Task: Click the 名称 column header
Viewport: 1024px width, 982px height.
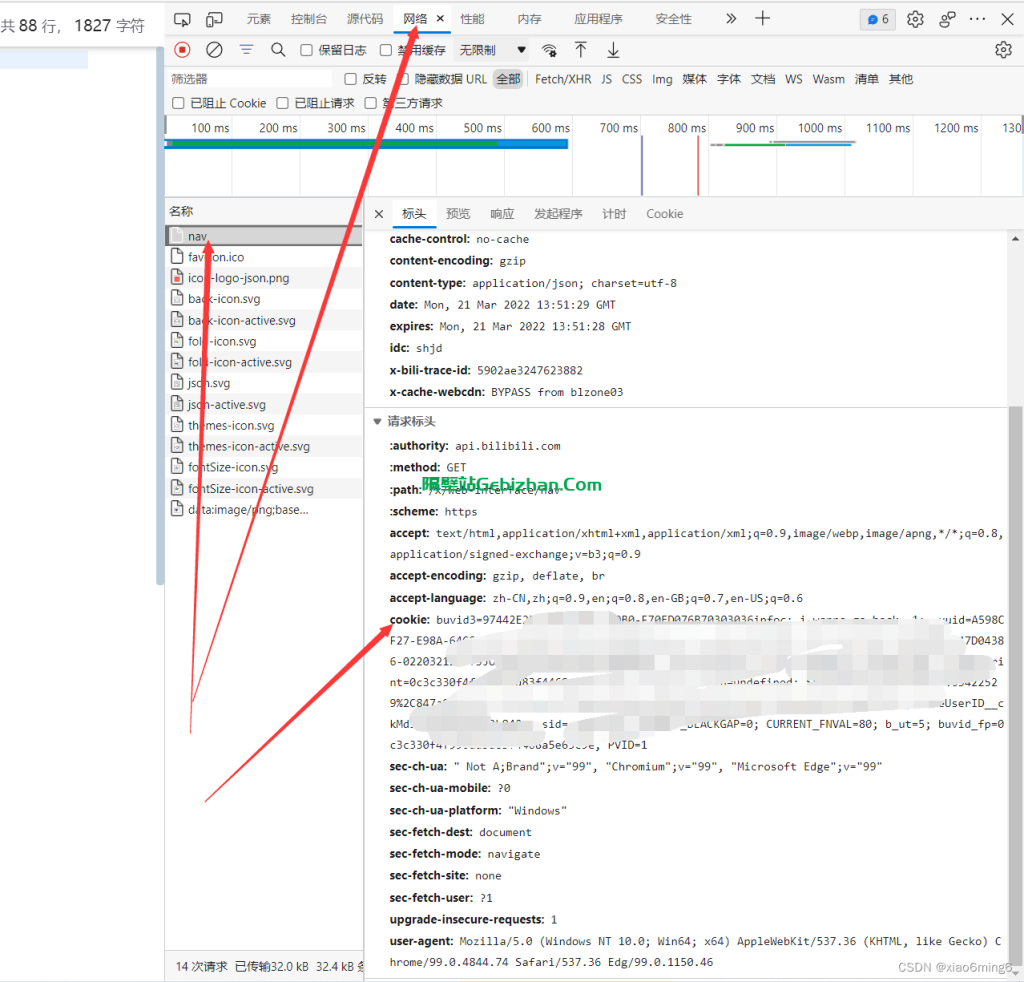Action: (181, 211)
